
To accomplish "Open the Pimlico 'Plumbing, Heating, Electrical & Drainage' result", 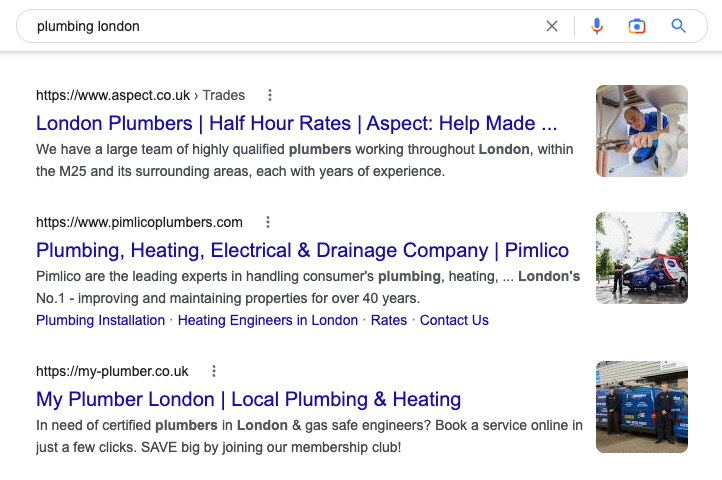I will (x=303, y=250).
